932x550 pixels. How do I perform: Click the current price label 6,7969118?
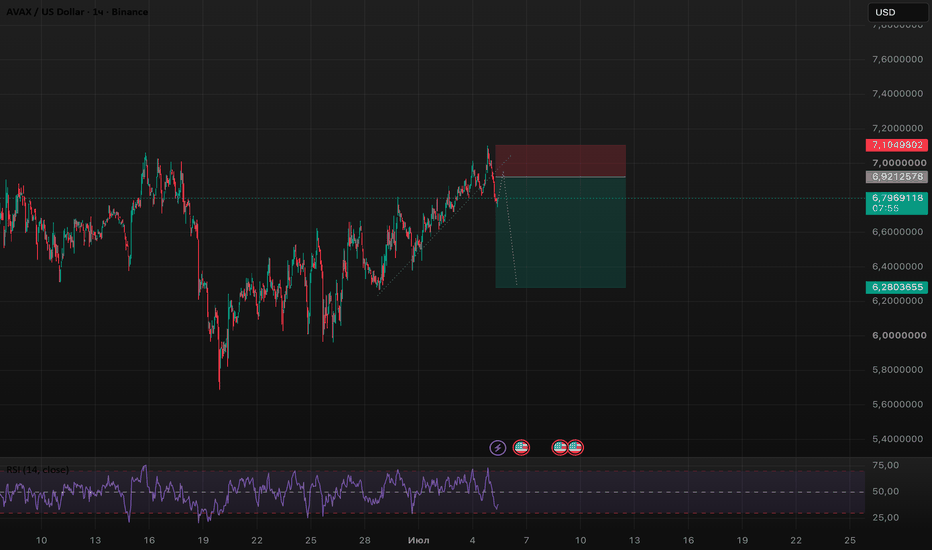pos(896,203)
